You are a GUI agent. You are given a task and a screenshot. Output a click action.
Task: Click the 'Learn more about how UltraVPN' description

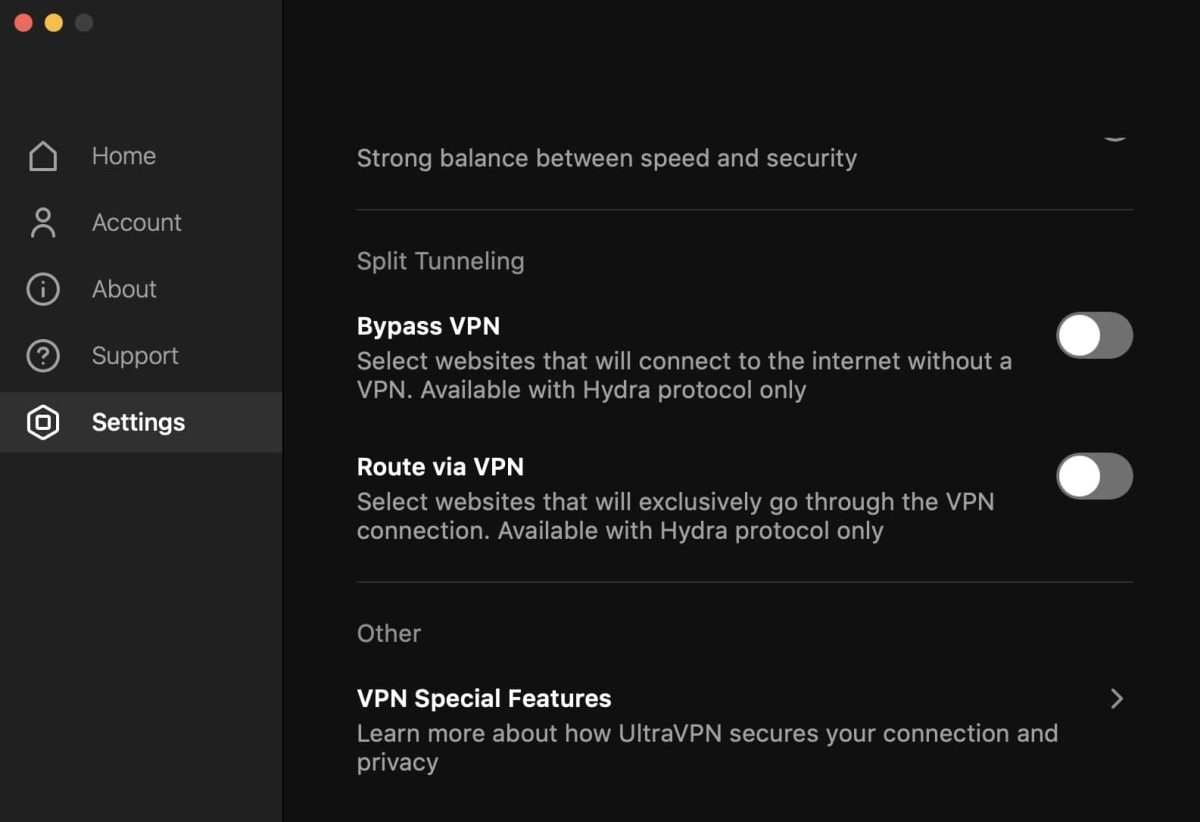pyautogui.click(x=707, y=747)
